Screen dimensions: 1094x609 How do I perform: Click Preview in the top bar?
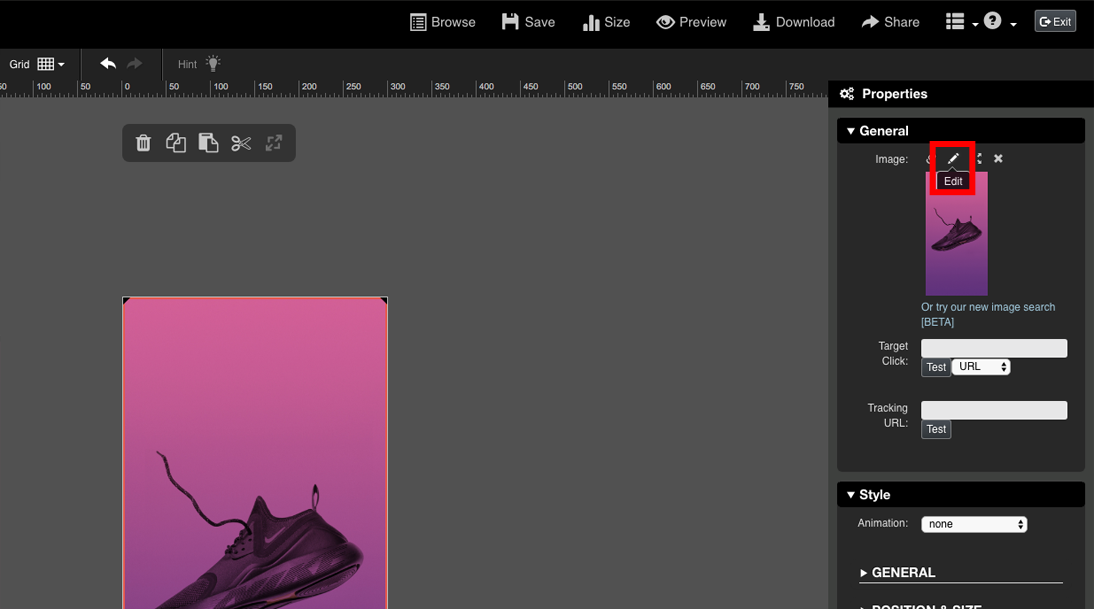point(691,22)
